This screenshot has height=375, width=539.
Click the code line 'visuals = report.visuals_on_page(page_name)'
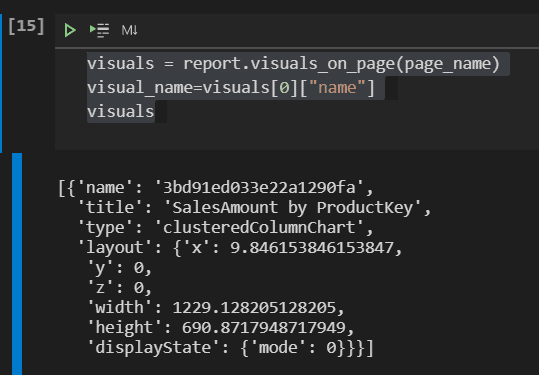293,64
